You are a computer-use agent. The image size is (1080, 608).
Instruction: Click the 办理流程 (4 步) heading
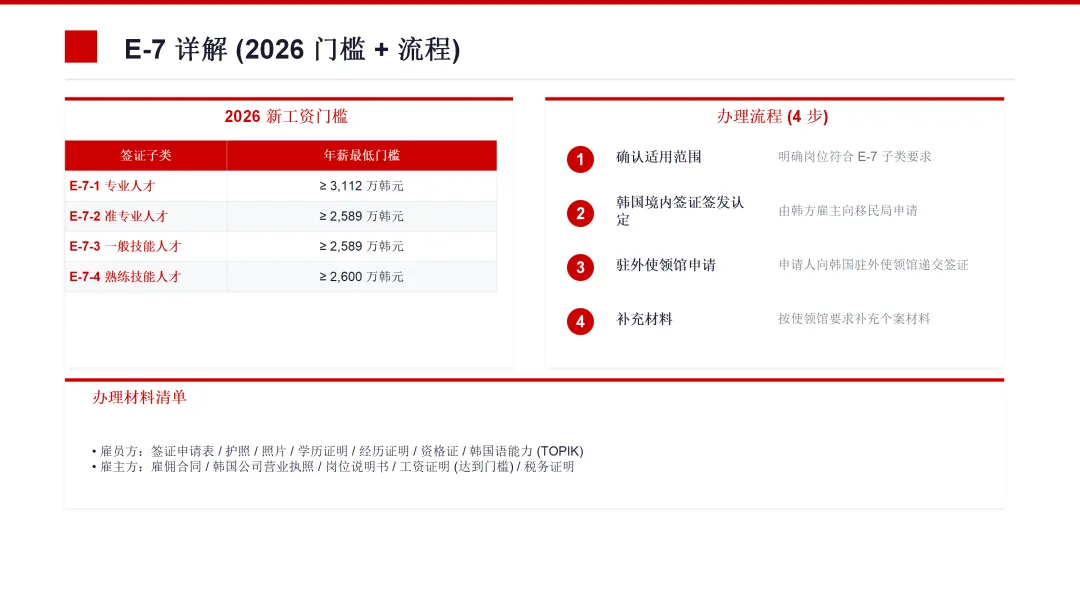[x=772, y=116]
